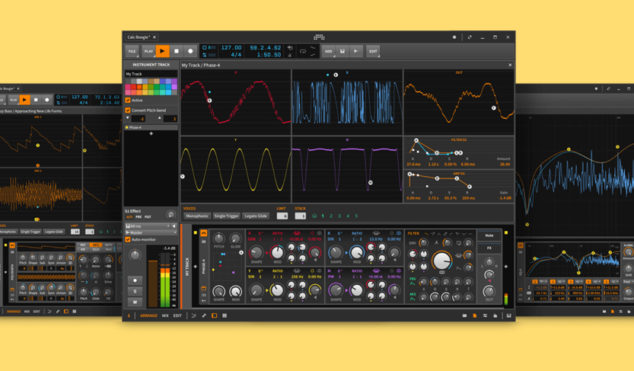634x371 pixels.
Task: Toggle the Convert Pitch-bend checkbox
Action: point(128,110)
